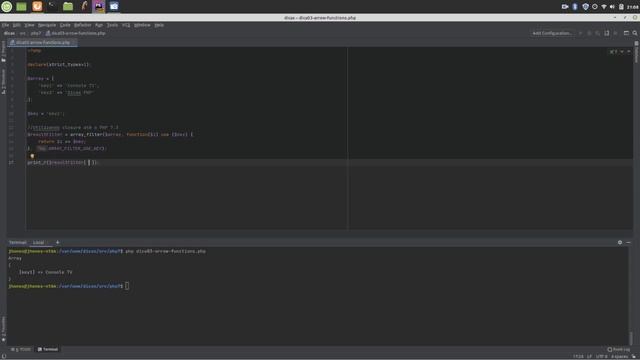Open the Structure tool window sidebar tab
The image size is (640, 360).
click(x=3, y=82)
